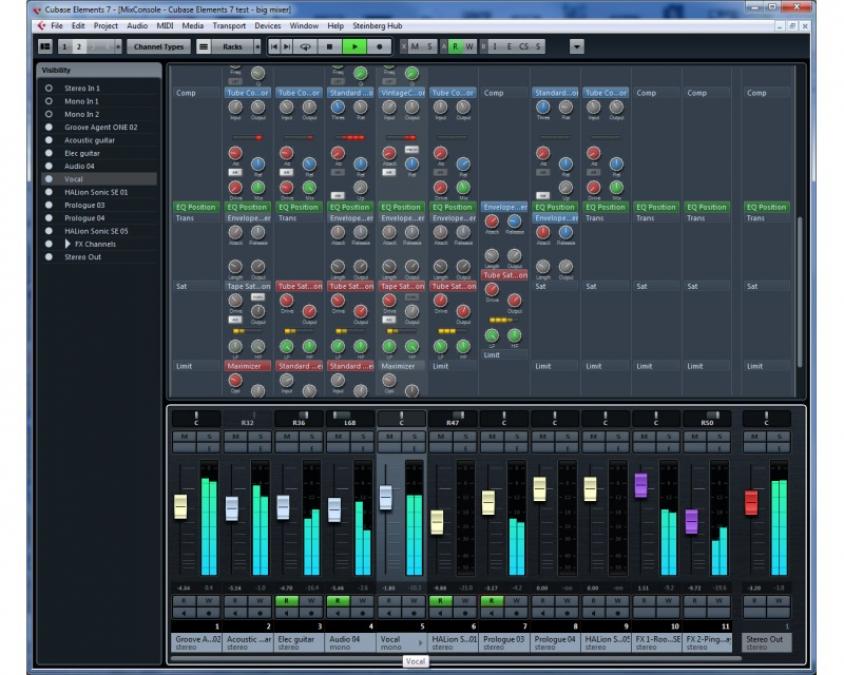Record-enable the Vocal channel
The image size is (844, 675).
click(x=413, y=613)
